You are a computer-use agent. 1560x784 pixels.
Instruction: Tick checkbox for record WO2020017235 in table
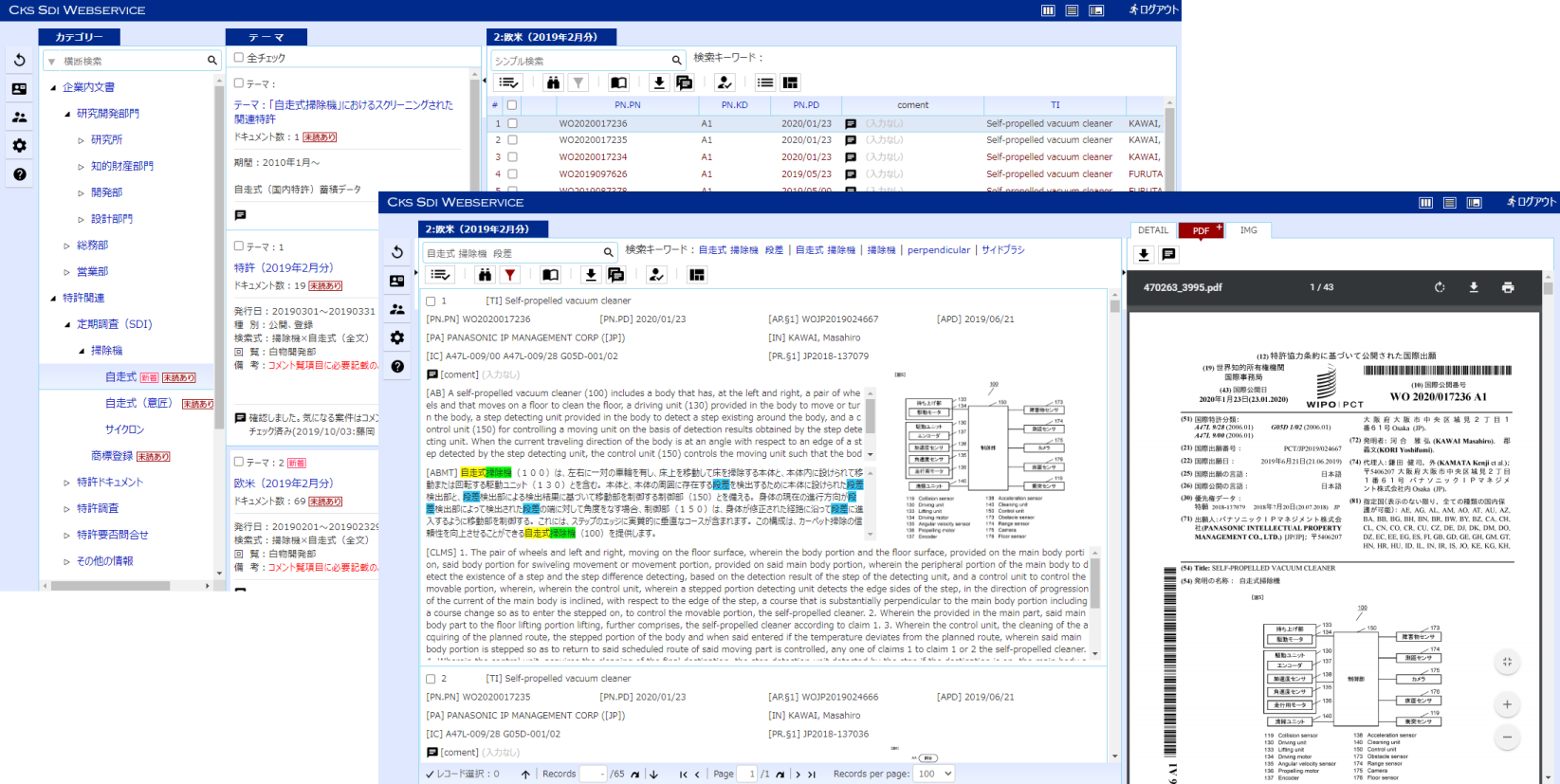[512, 140]
